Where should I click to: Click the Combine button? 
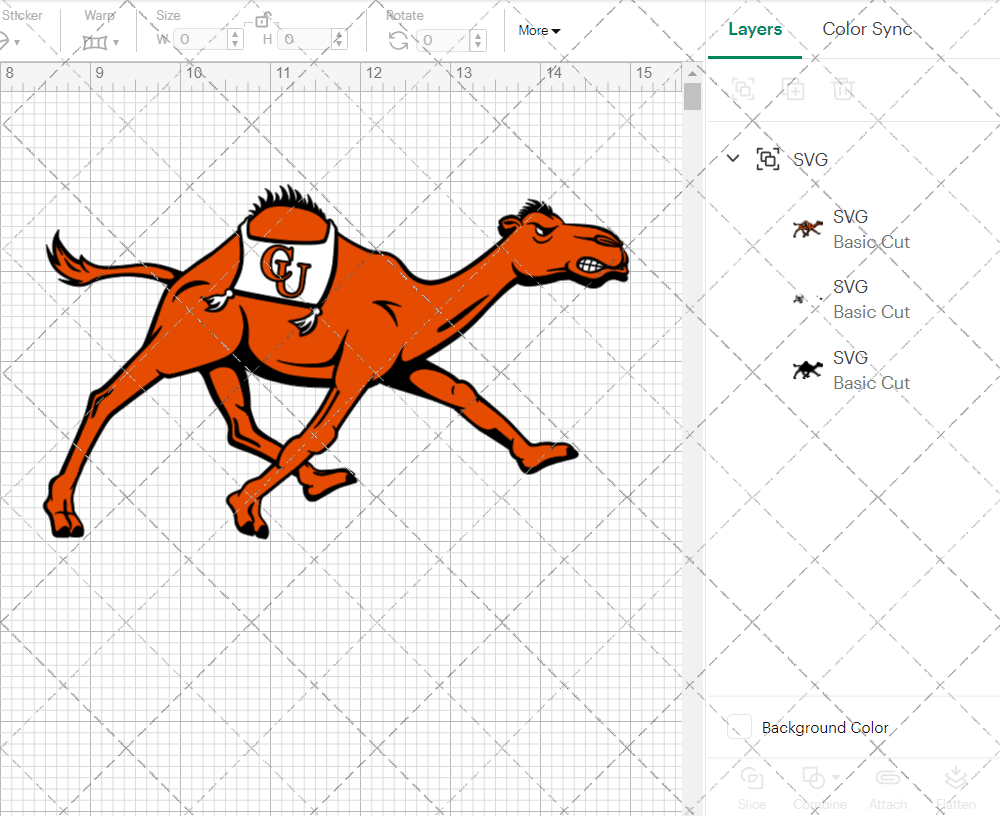(814, 779)
